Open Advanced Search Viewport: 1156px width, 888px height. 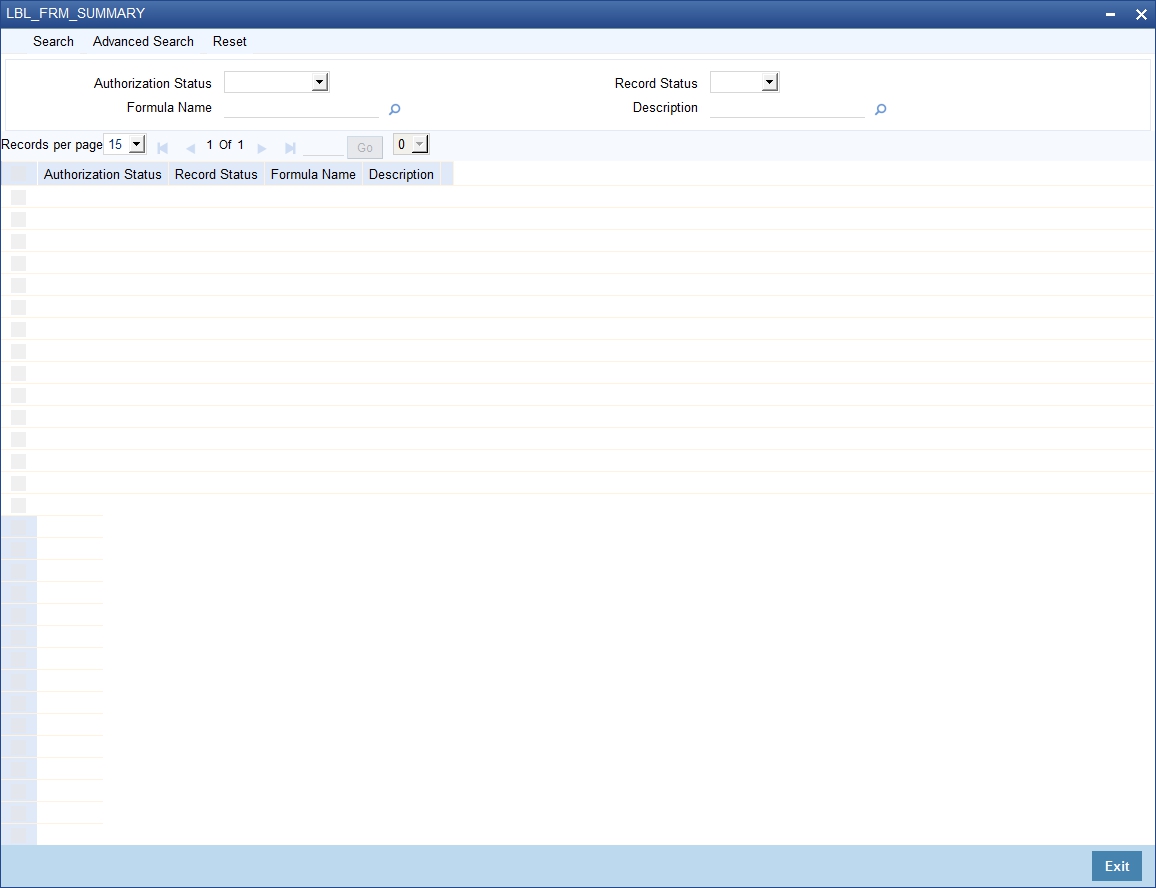[143, 41]
